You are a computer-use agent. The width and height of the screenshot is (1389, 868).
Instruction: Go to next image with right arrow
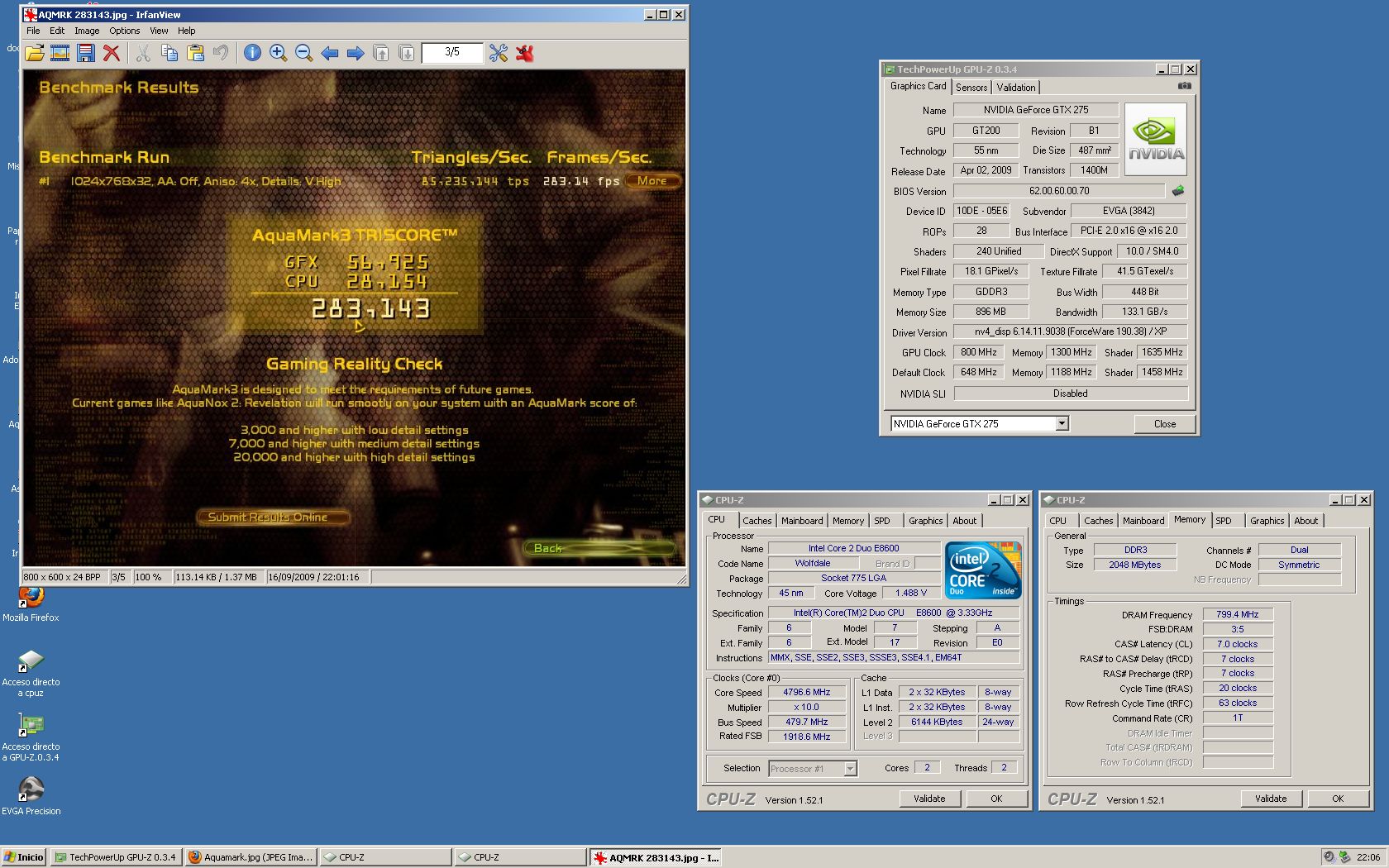pyautogui.click(x=356, y=54)
